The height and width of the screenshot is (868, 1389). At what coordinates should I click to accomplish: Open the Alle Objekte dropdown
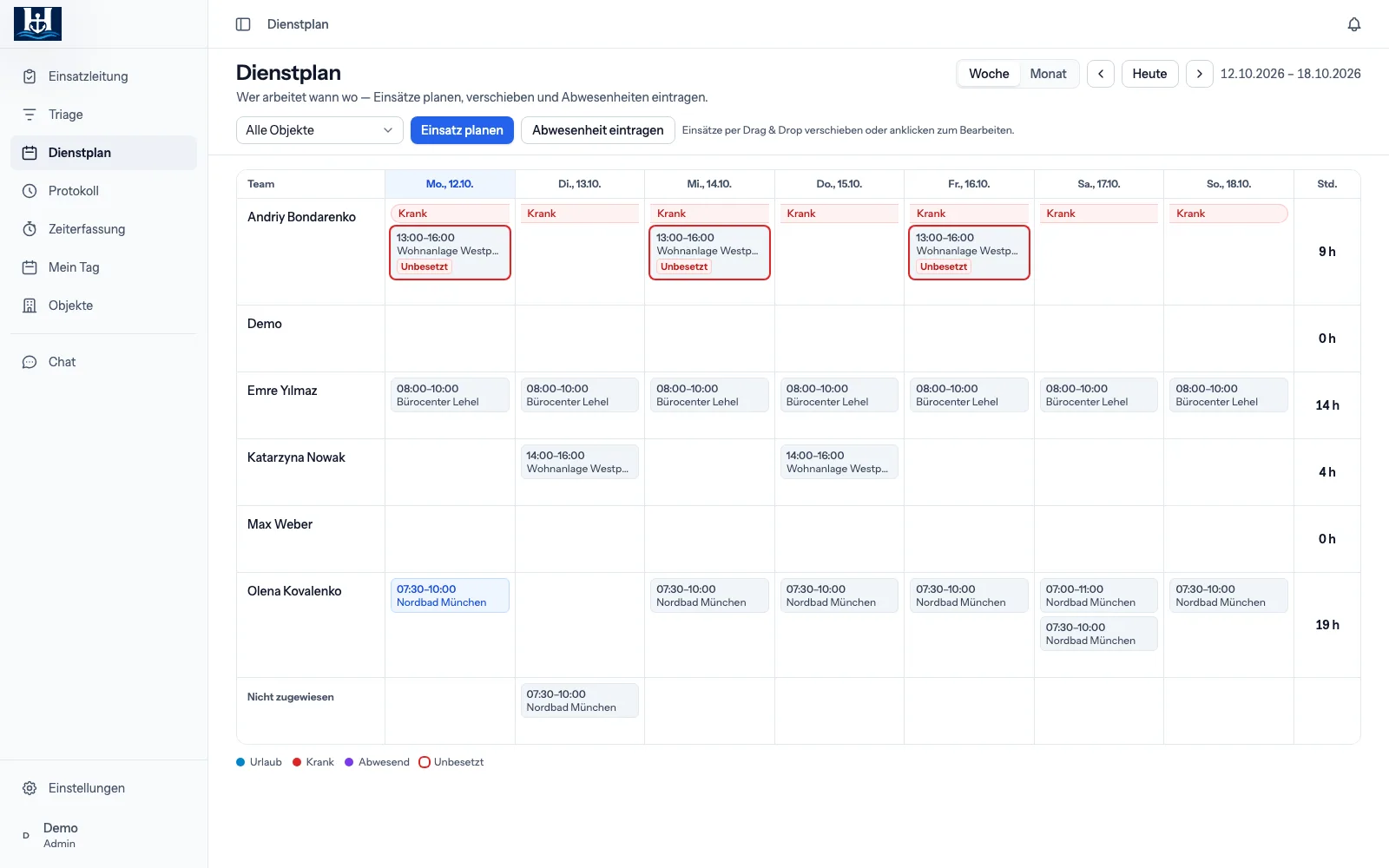[319, 130]
